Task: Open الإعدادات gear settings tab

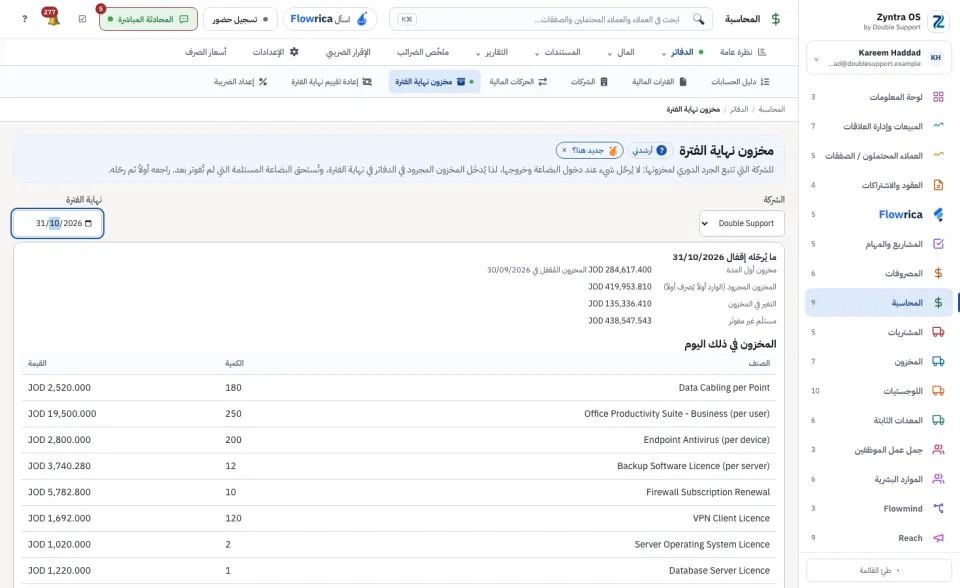Action: pos(276,52)
